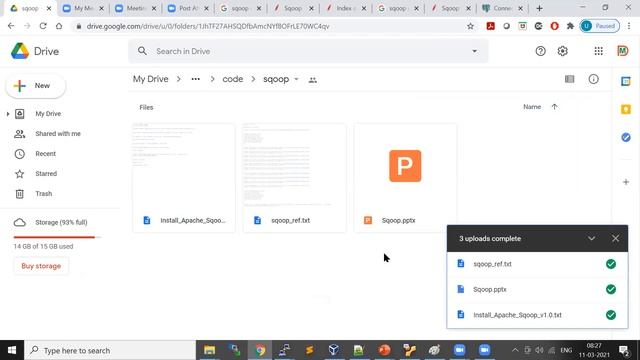The height and width of the screenshot is (360, 640).
Task: Bookmark this page with the star icon
Action: pyautogui.click(x=470, y=26)
